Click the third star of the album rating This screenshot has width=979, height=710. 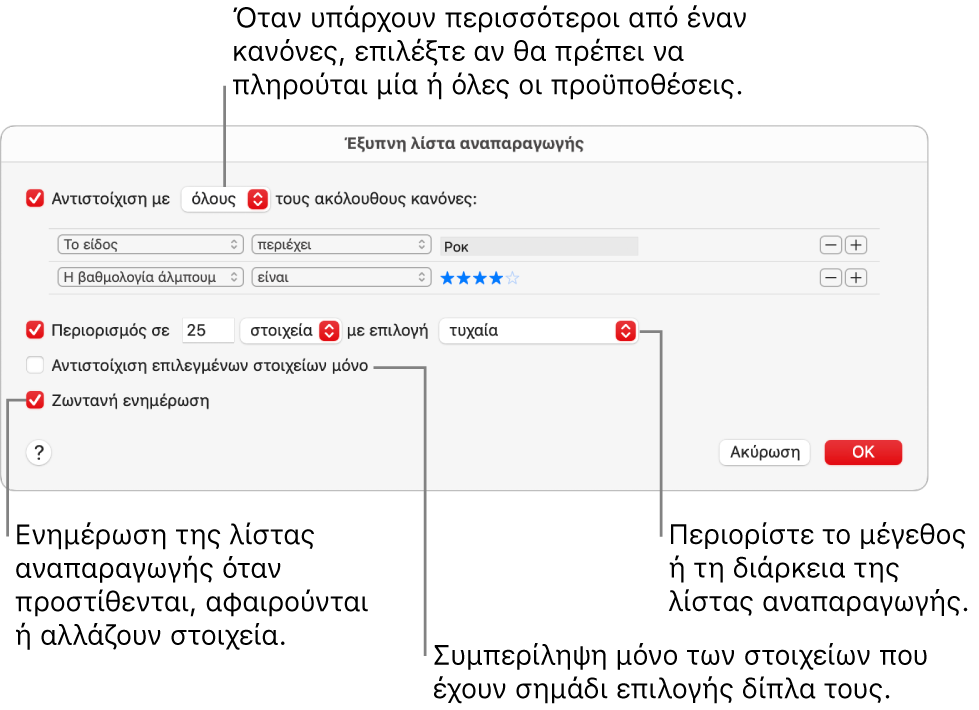tap(479, 278)
